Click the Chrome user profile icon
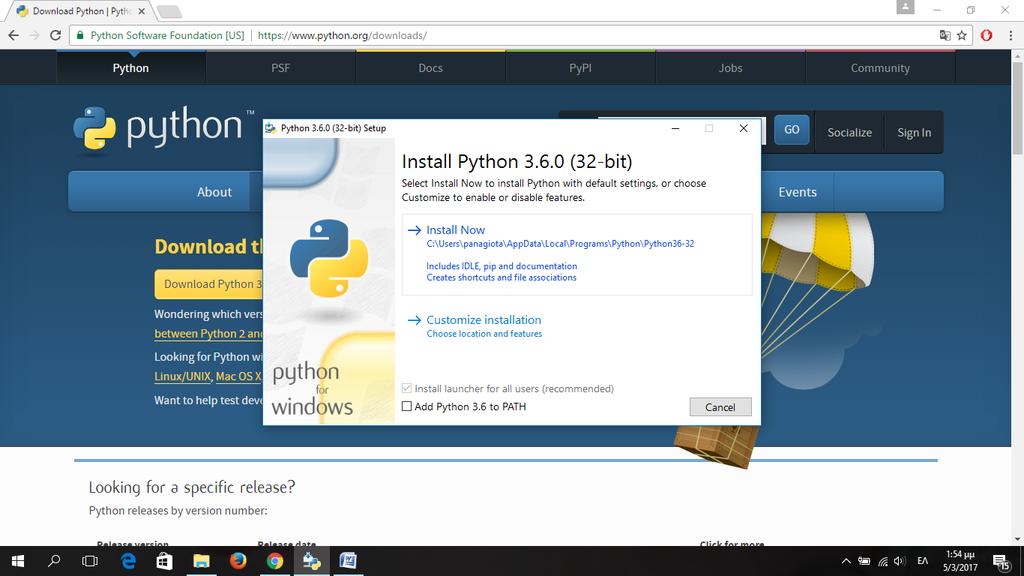Screen dimensions: 1024x576 click(905, 7)
